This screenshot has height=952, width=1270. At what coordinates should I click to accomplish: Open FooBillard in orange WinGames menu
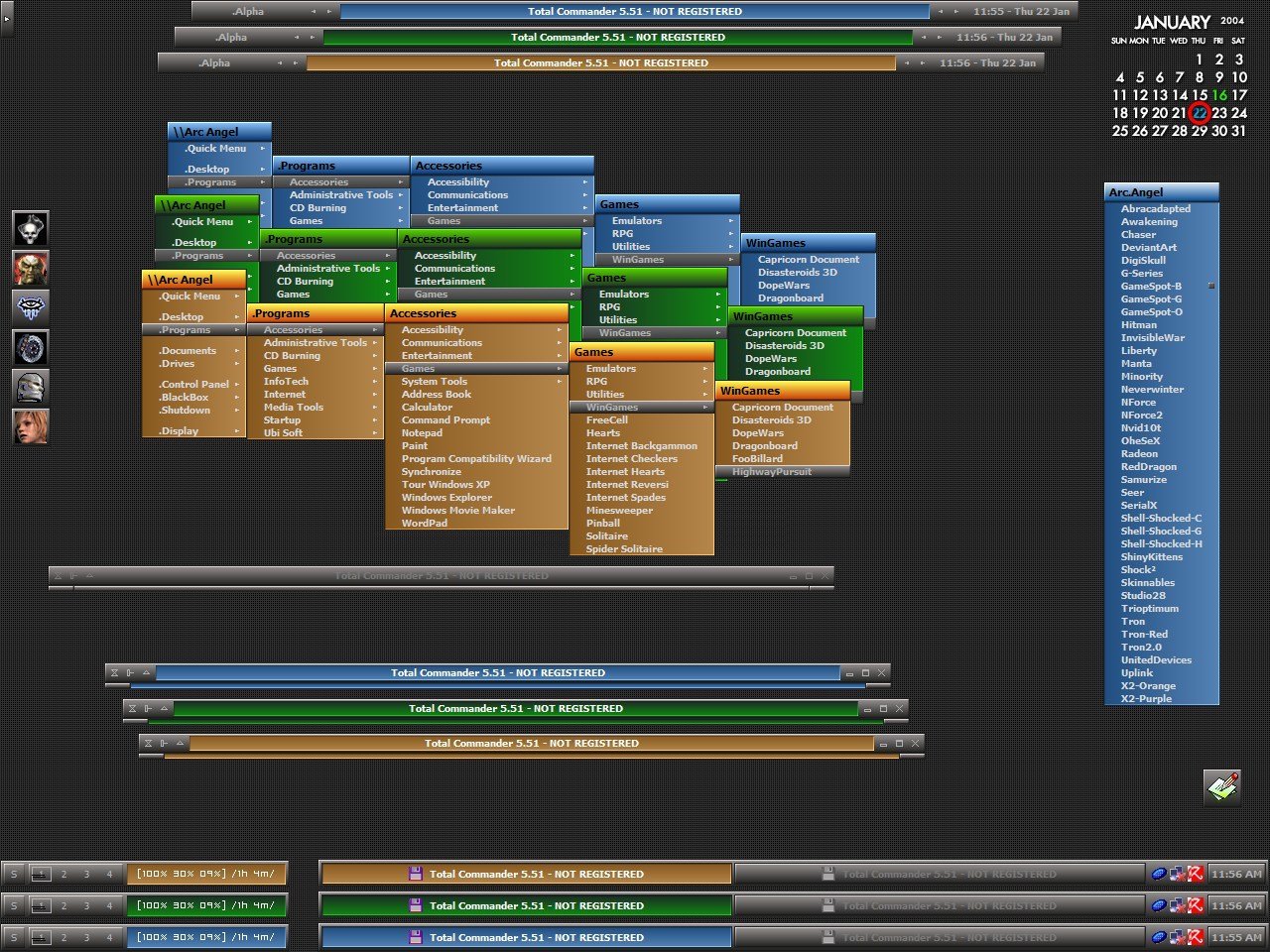tap(783, 459)
